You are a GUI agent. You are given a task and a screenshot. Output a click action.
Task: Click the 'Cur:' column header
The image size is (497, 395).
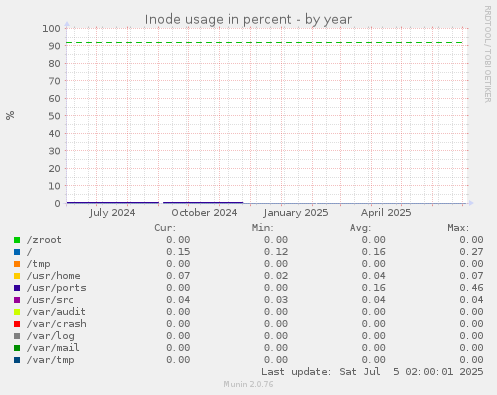click(x=165, y=228)
